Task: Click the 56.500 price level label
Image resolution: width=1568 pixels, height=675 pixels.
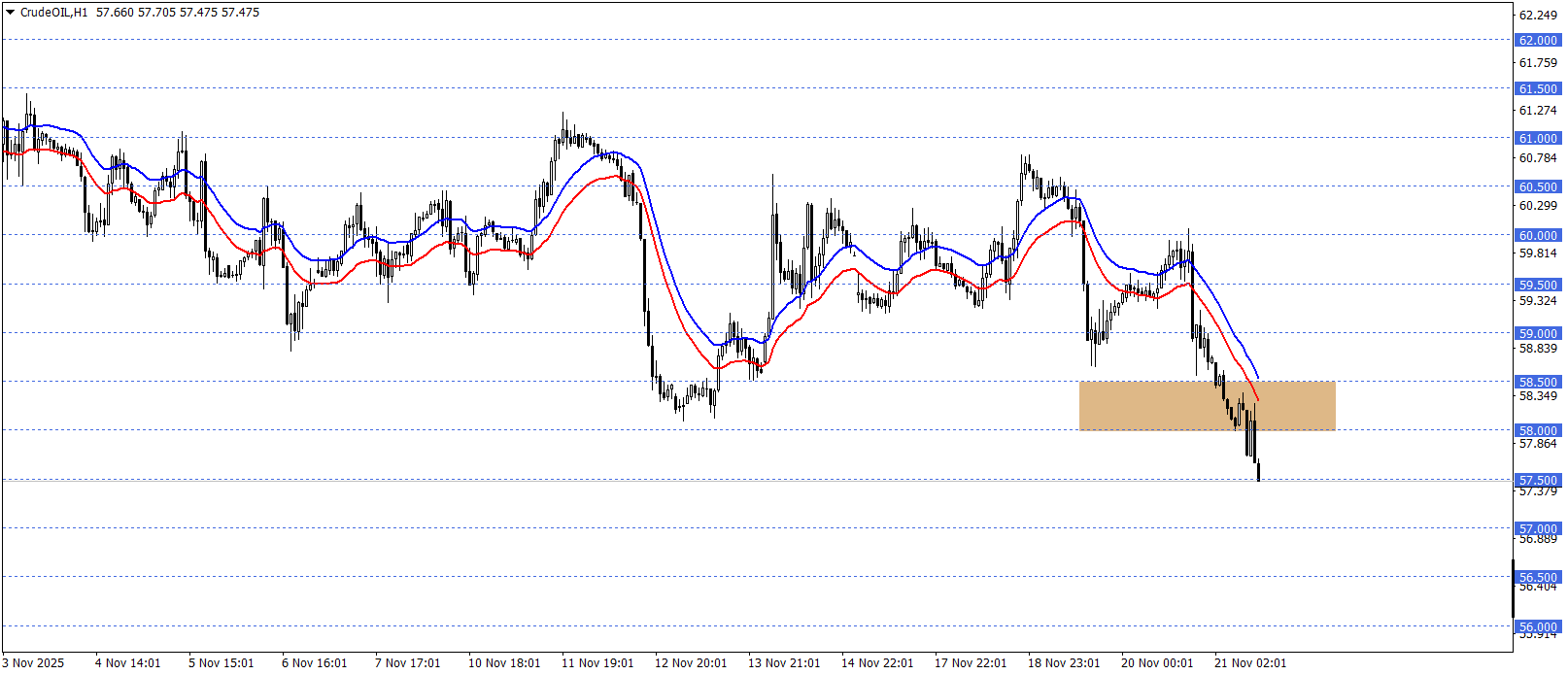Action: coord(1538,577)
